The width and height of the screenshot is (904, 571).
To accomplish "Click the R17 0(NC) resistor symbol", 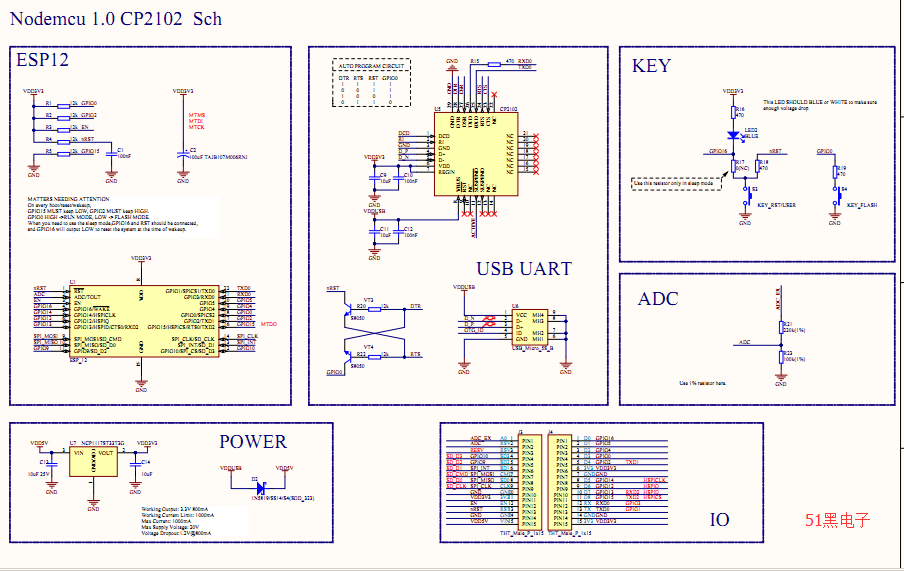I will click(733, 166).
